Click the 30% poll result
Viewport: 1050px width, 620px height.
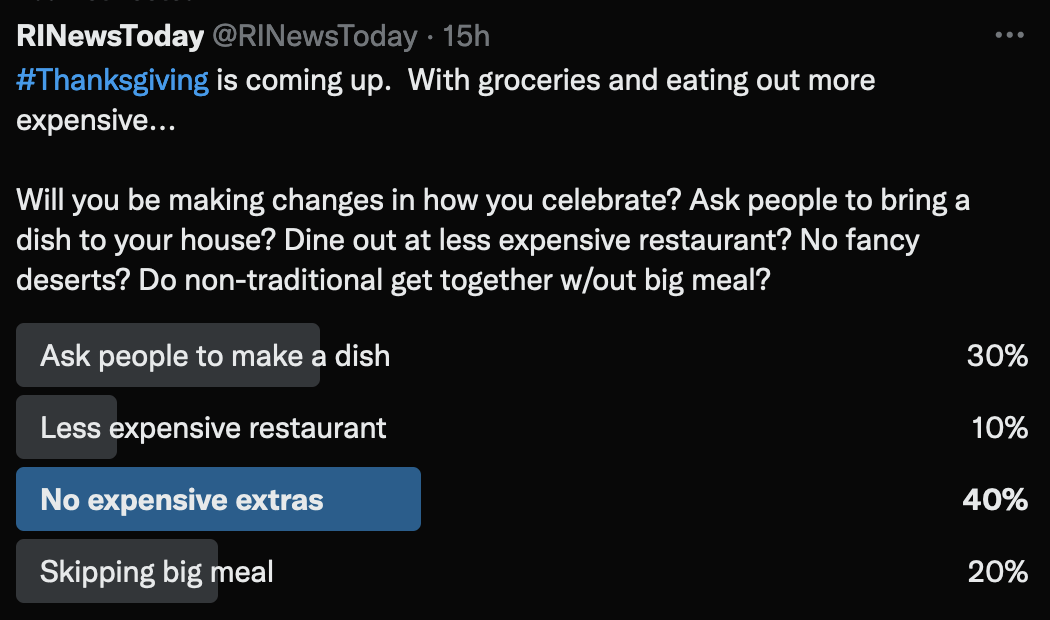(997, 356)
